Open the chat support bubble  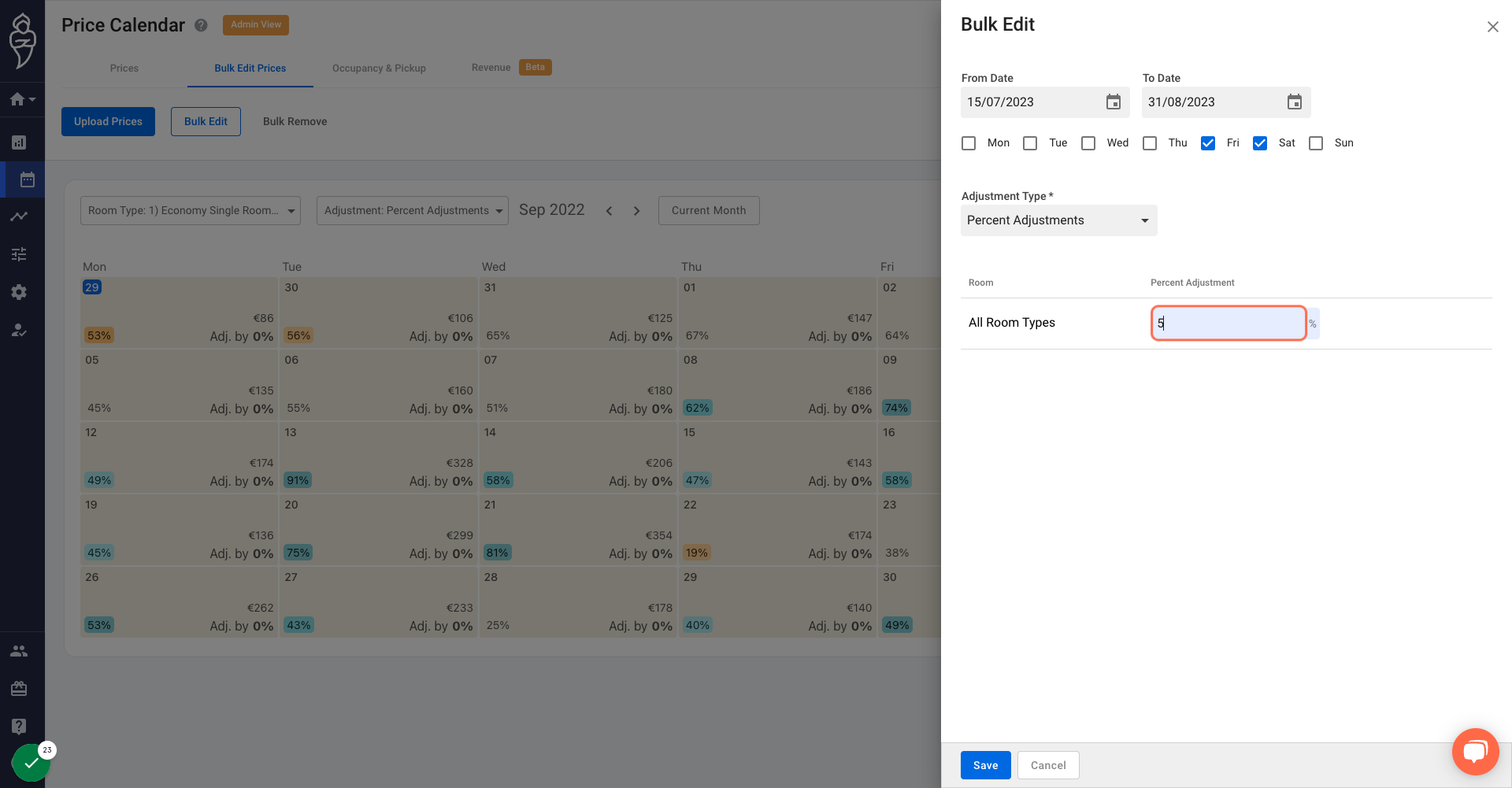(x=1475, y=752)
